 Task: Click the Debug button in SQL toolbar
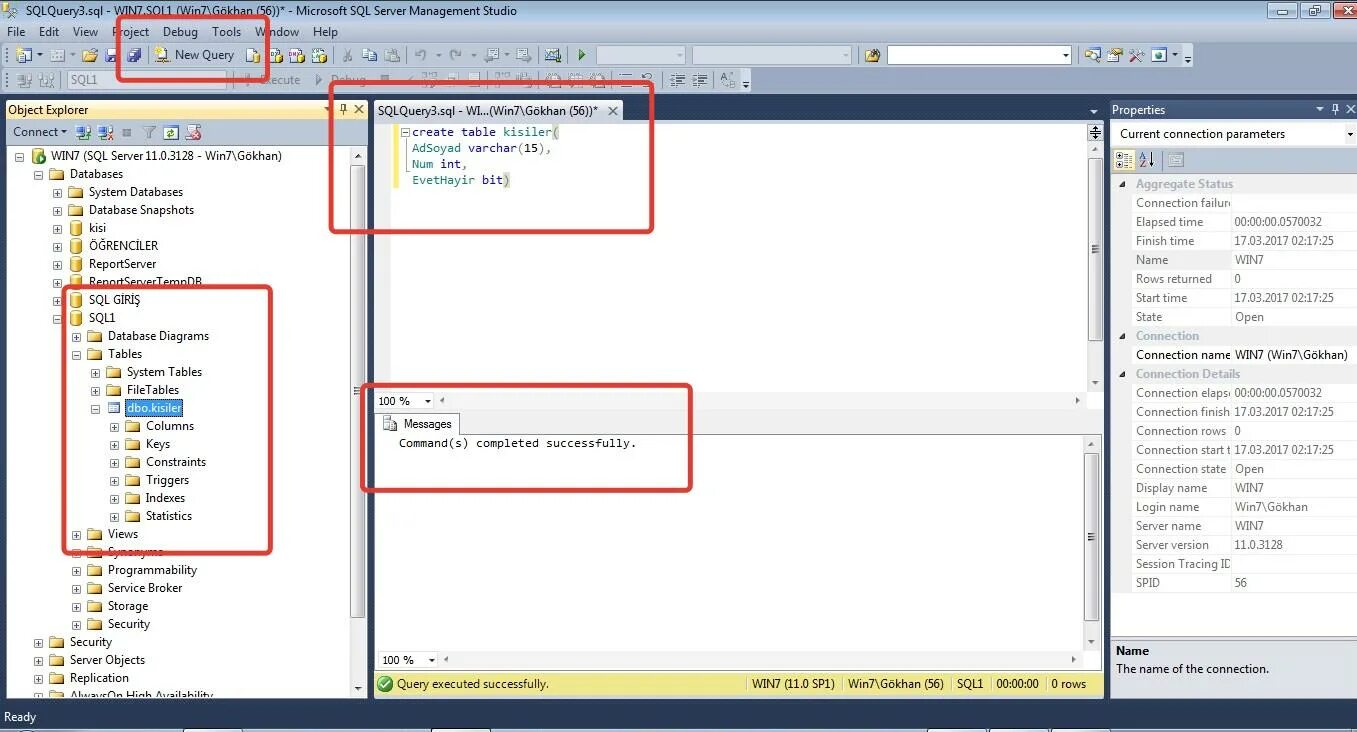[x=340, y=79]
